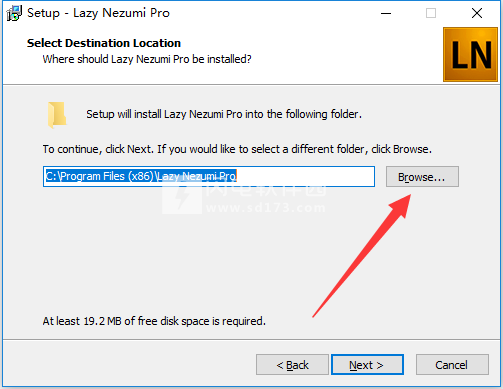Click the 'Where should Lazy Nezumi Pro be installed?' text
This screenshot has width=503, height=389.
pos(147,59)
